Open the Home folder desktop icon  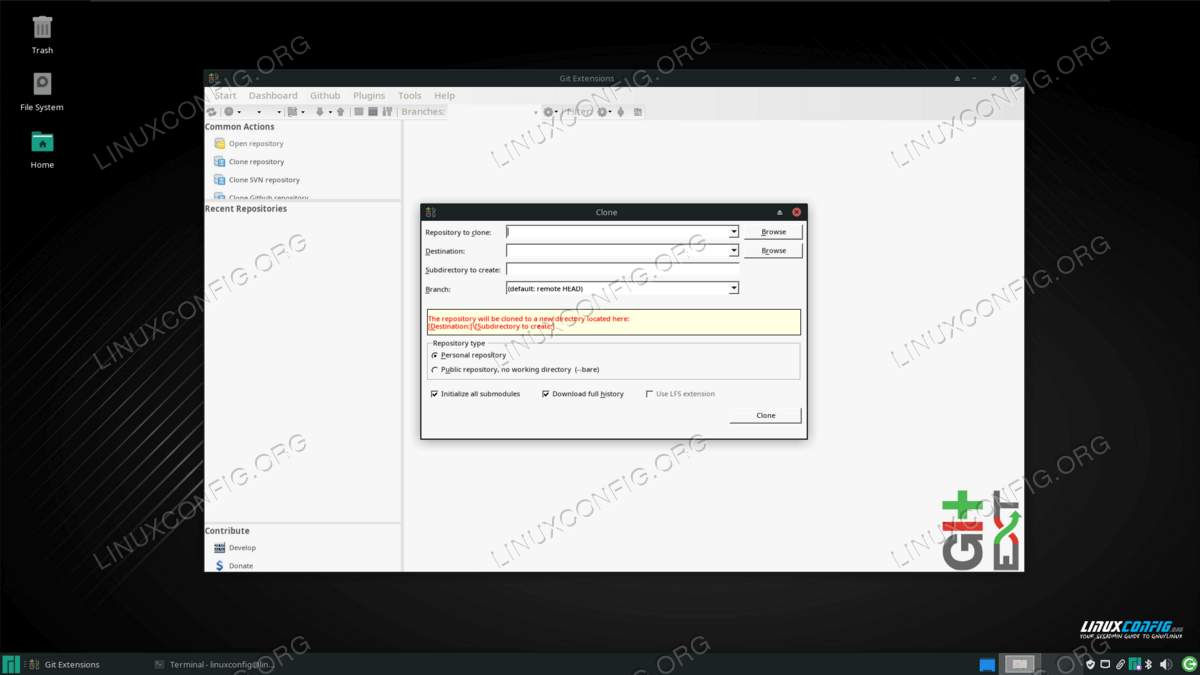click(x=42, y=142)
